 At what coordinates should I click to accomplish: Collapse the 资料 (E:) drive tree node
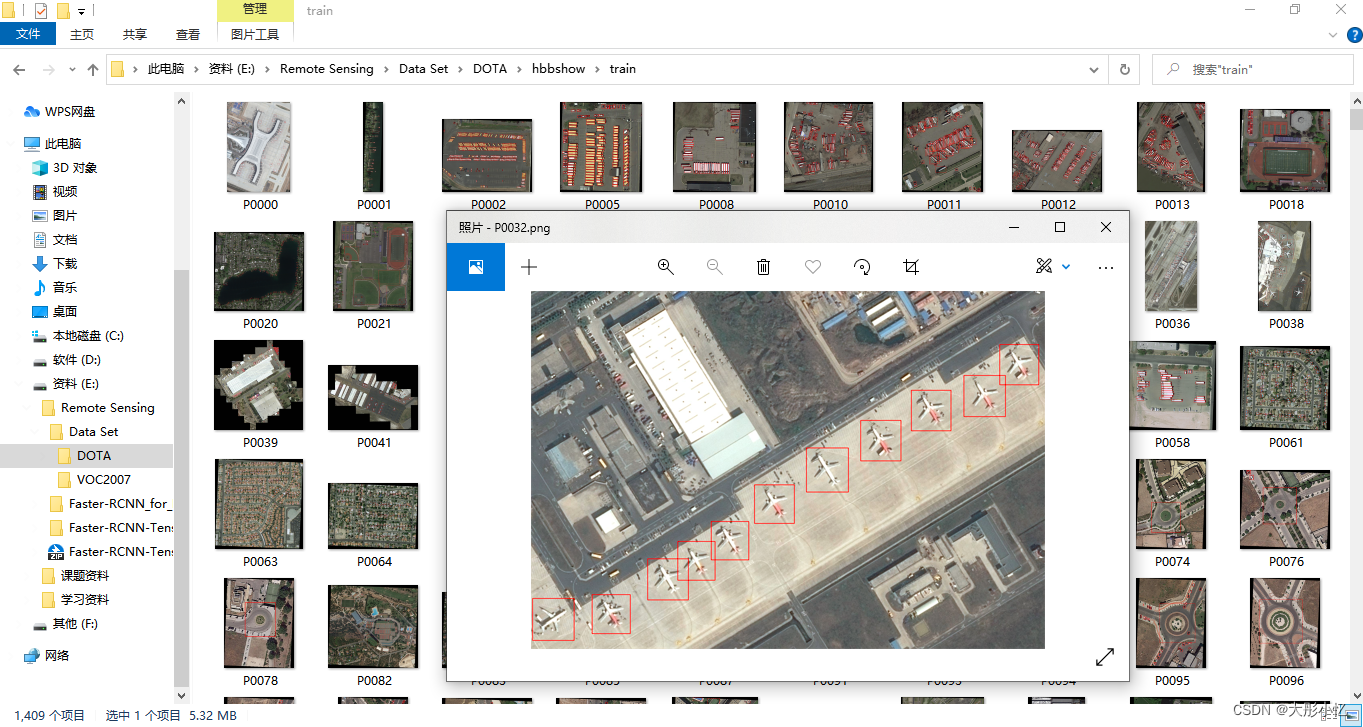tap(20, 384)
